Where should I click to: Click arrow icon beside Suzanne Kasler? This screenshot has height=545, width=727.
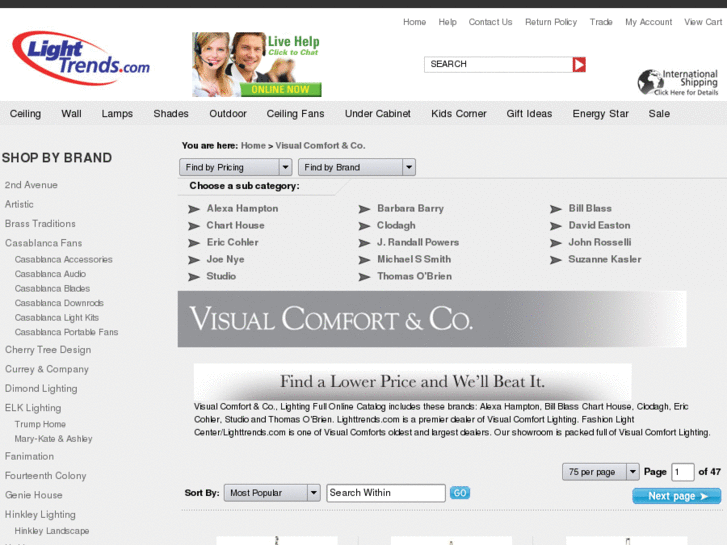point(556,260)
